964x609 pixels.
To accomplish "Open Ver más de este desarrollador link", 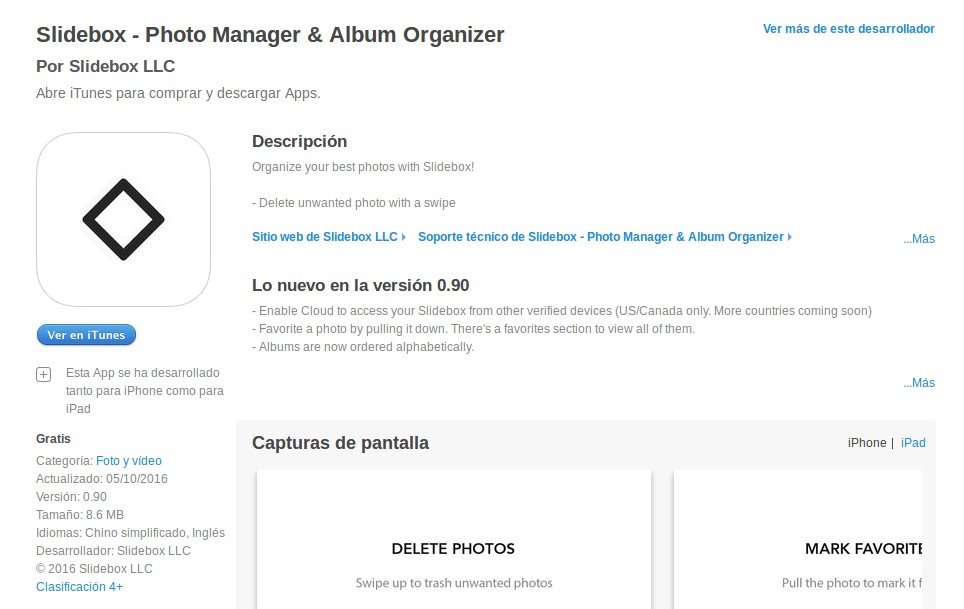I will [x=848, y=29].
